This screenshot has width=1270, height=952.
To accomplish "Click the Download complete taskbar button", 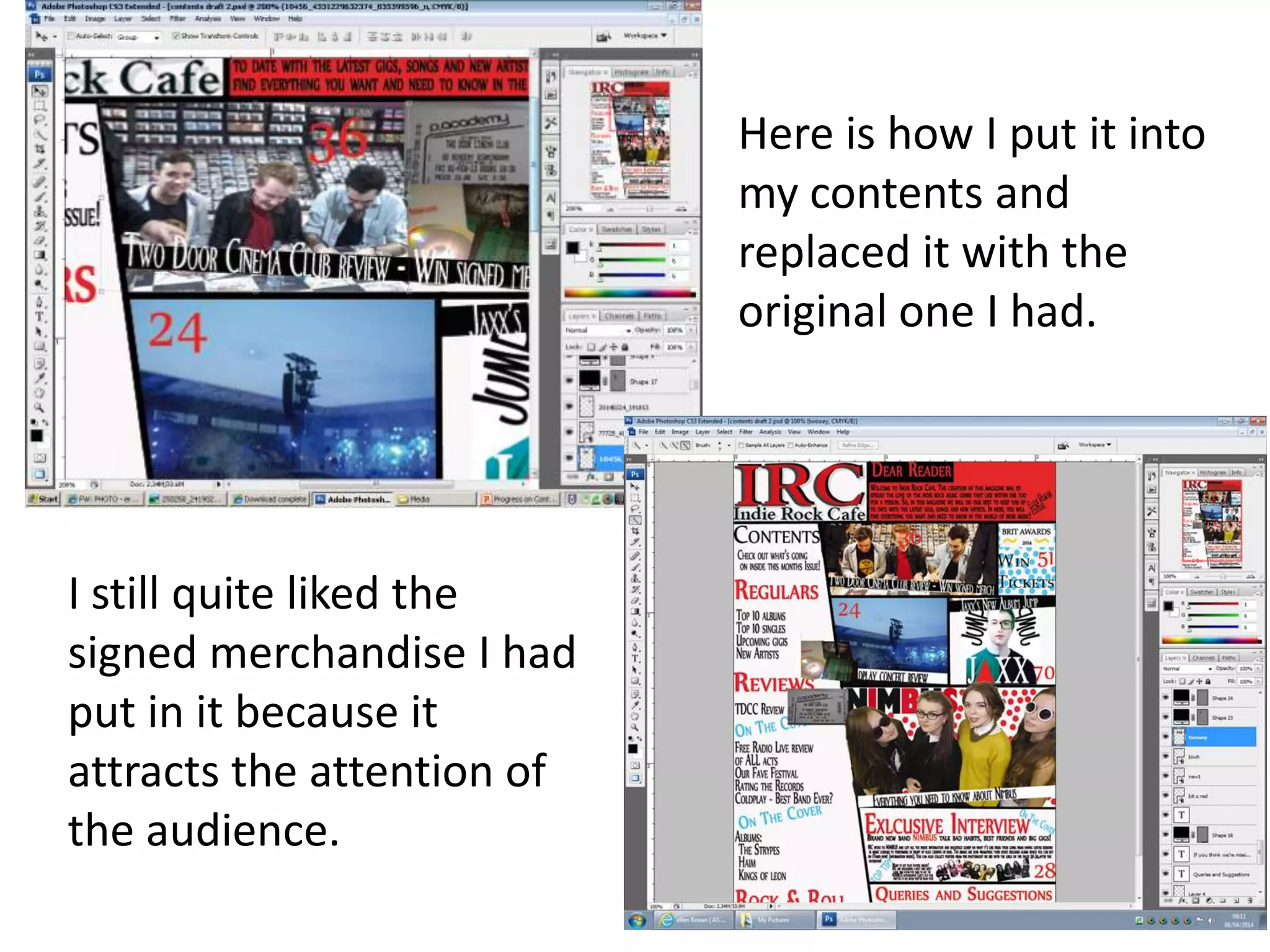I will pyautogui.click(x=269, y=499).
